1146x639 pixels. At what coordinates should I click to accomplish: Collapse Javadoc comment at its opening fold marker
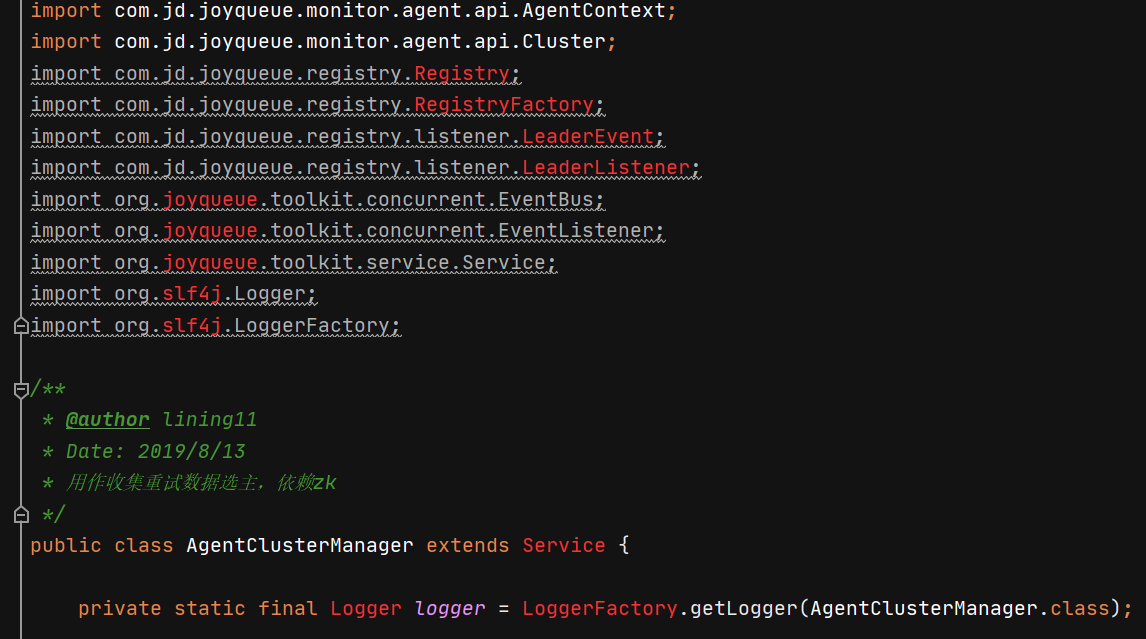(21, 389)
